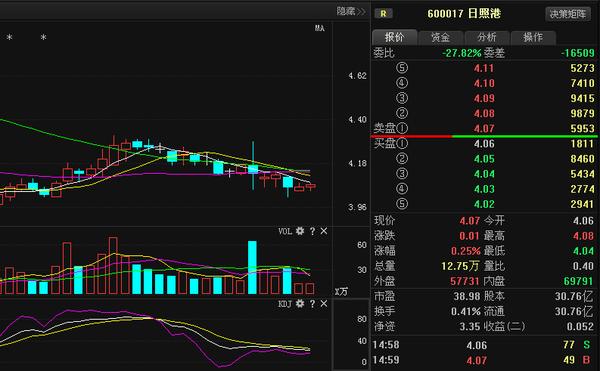Select sell level 2 price 4.08
600x371 pixels.
[x=484, y=113]
